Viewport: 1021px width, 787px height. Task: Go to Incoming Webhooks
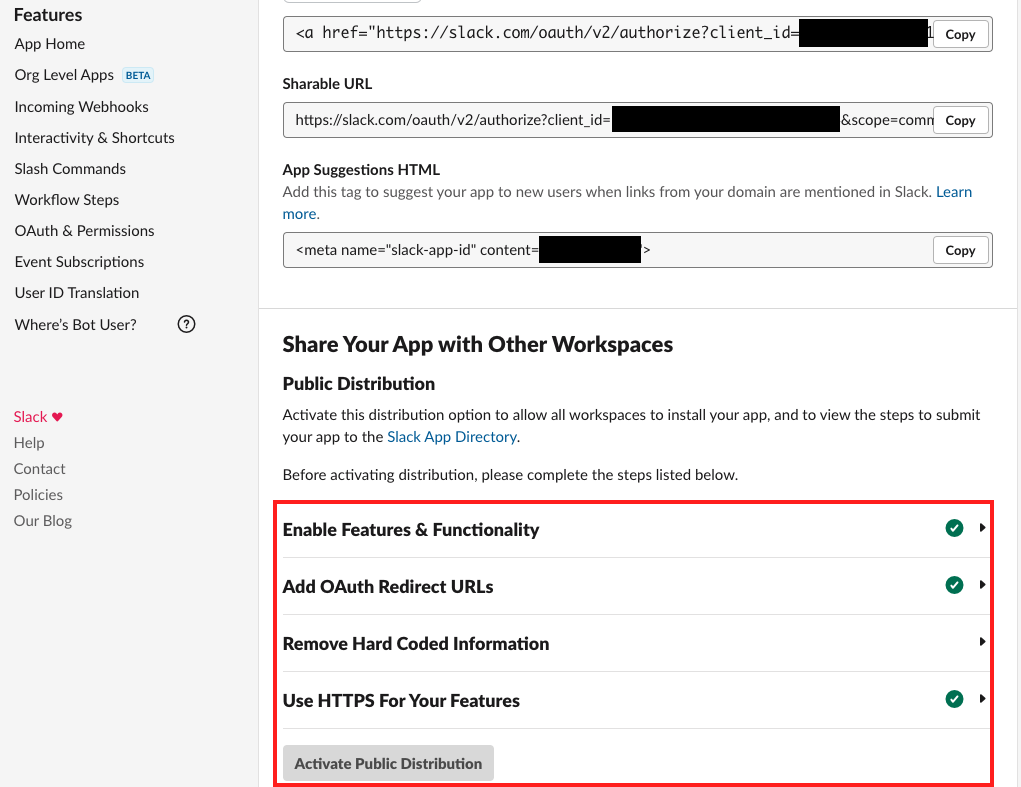coord(81,106)
